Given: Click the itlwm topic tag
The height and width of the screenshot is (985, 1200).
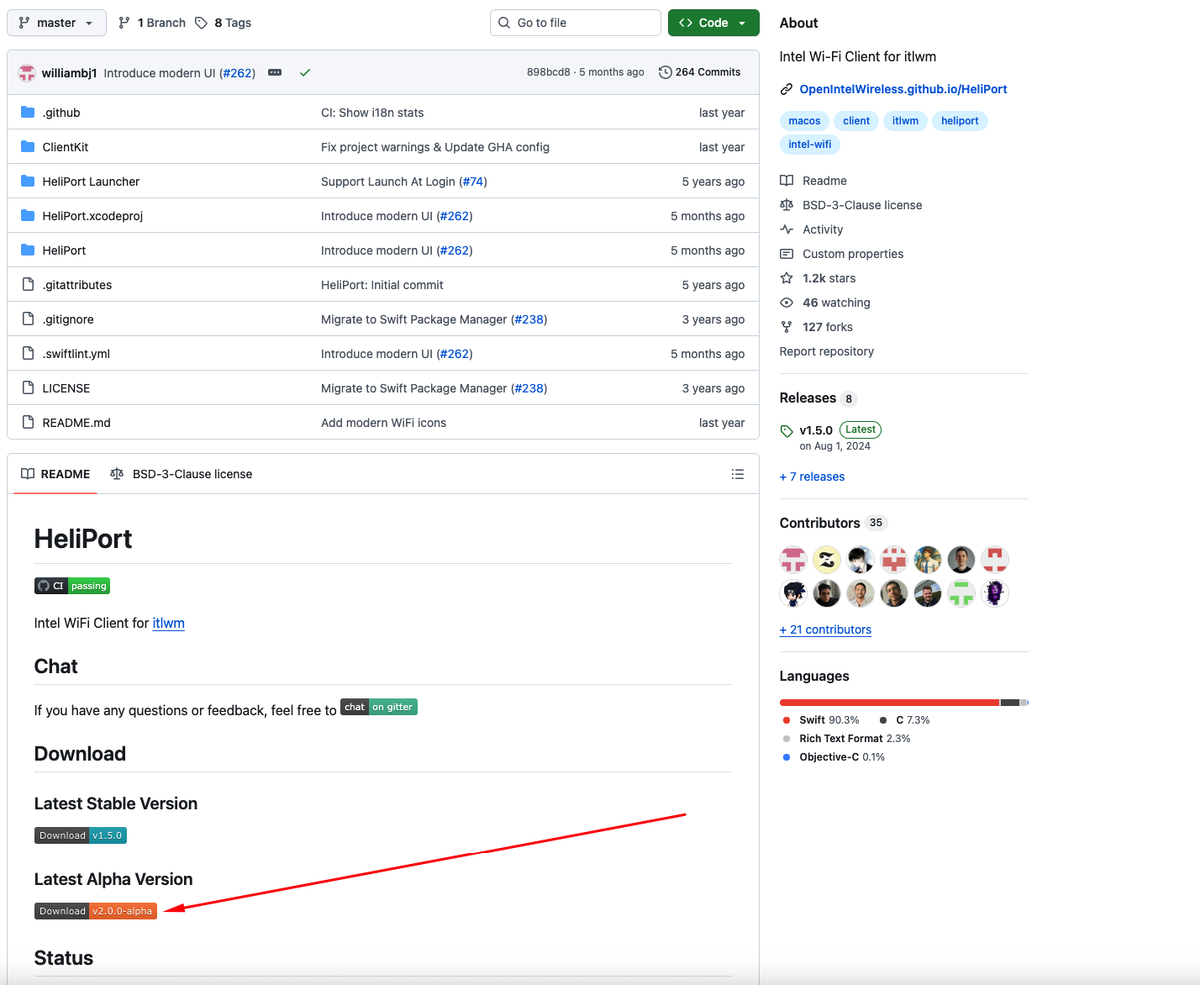Looking at the screenshot, I should (x=905, y=121).
